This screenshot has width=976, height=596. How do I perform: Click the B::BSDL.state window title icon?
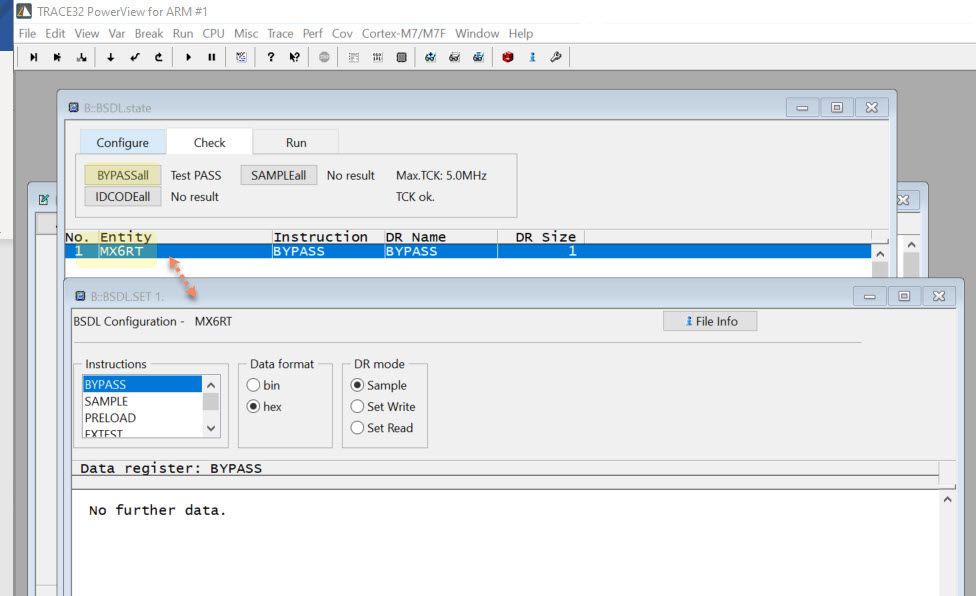(x=73, y=108)
